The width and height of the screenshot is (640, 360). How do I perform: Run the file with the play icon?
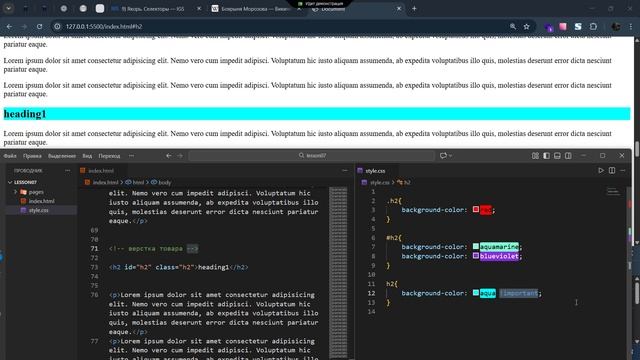point(601,171)
